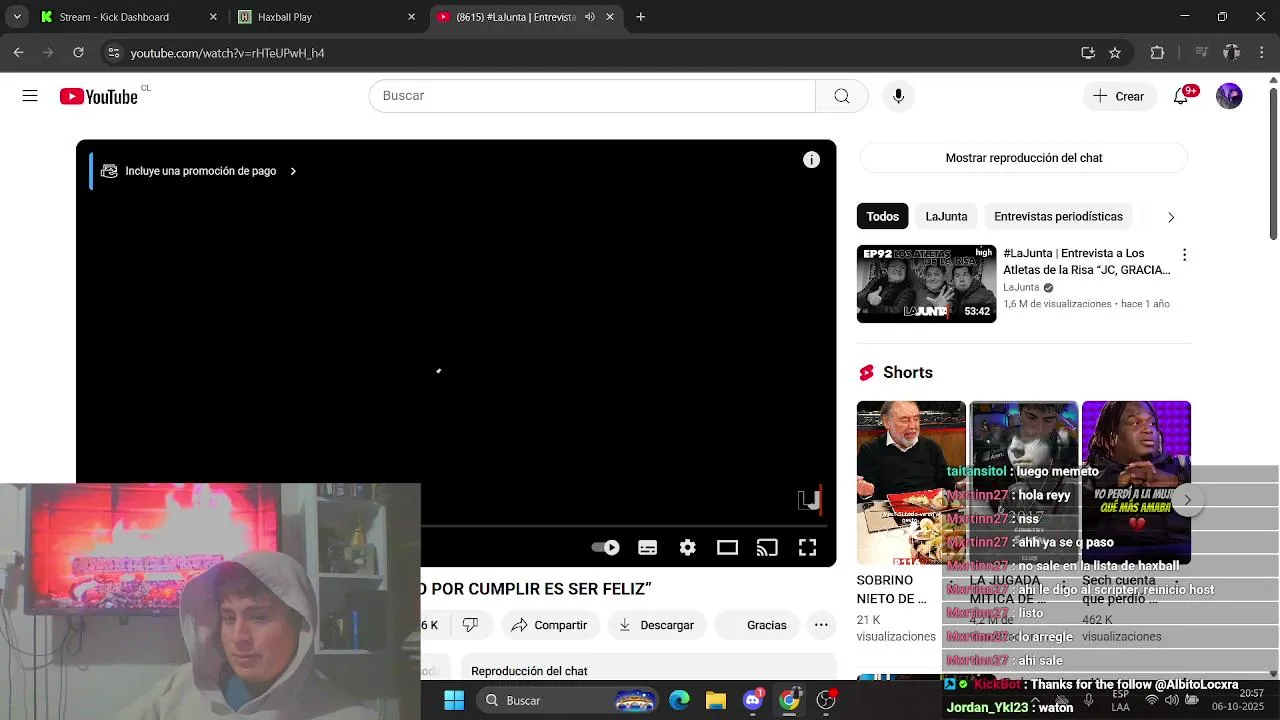Open Discord from taskbar
This screenshot has height=720, width=1280.
click(x=752, y=700)
